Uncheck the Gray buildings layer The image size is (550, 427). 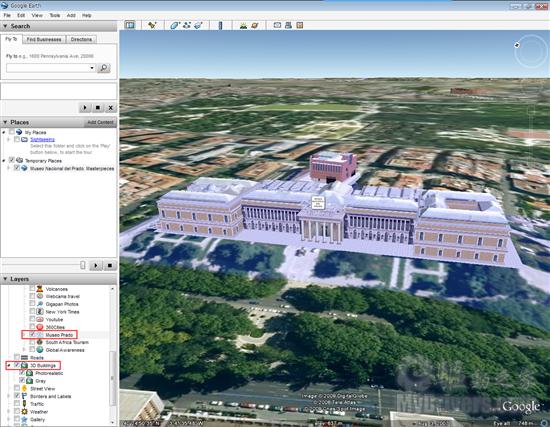22,381
